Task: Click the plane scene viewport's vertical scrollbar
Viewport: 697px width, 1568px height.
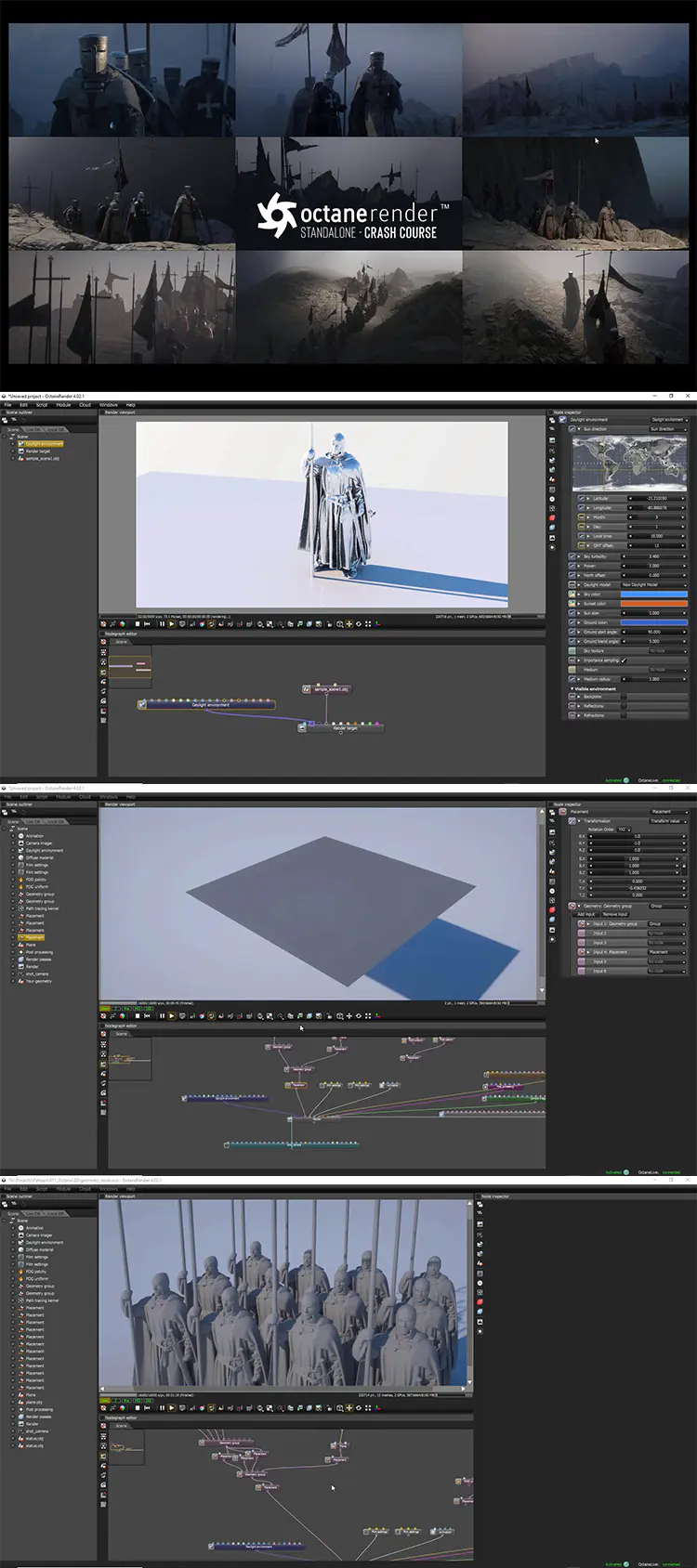Action: point(541,903)
